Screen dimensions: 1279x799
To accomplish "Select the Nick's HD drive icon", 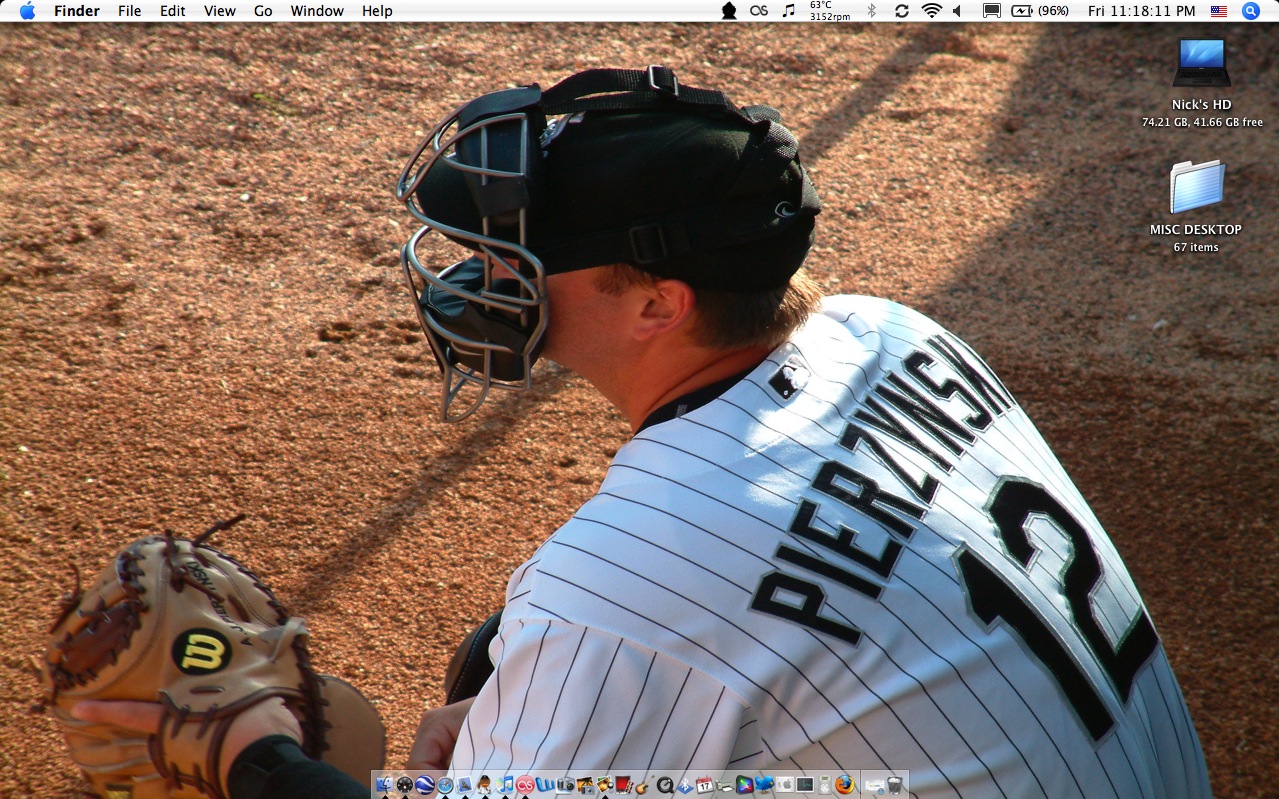I will pyautogui.click(x=1201, y=63).
